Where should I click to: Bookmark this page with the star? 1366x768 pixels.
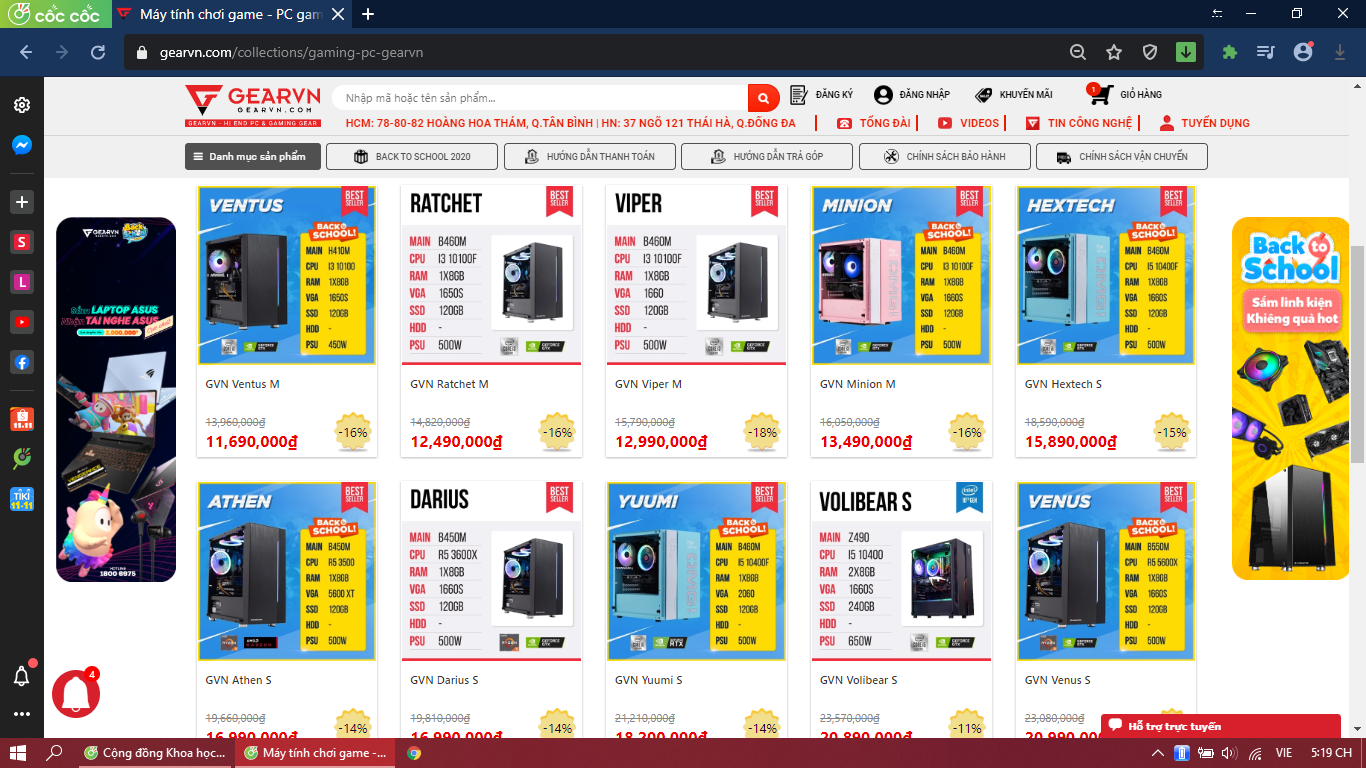(1114, 52)
